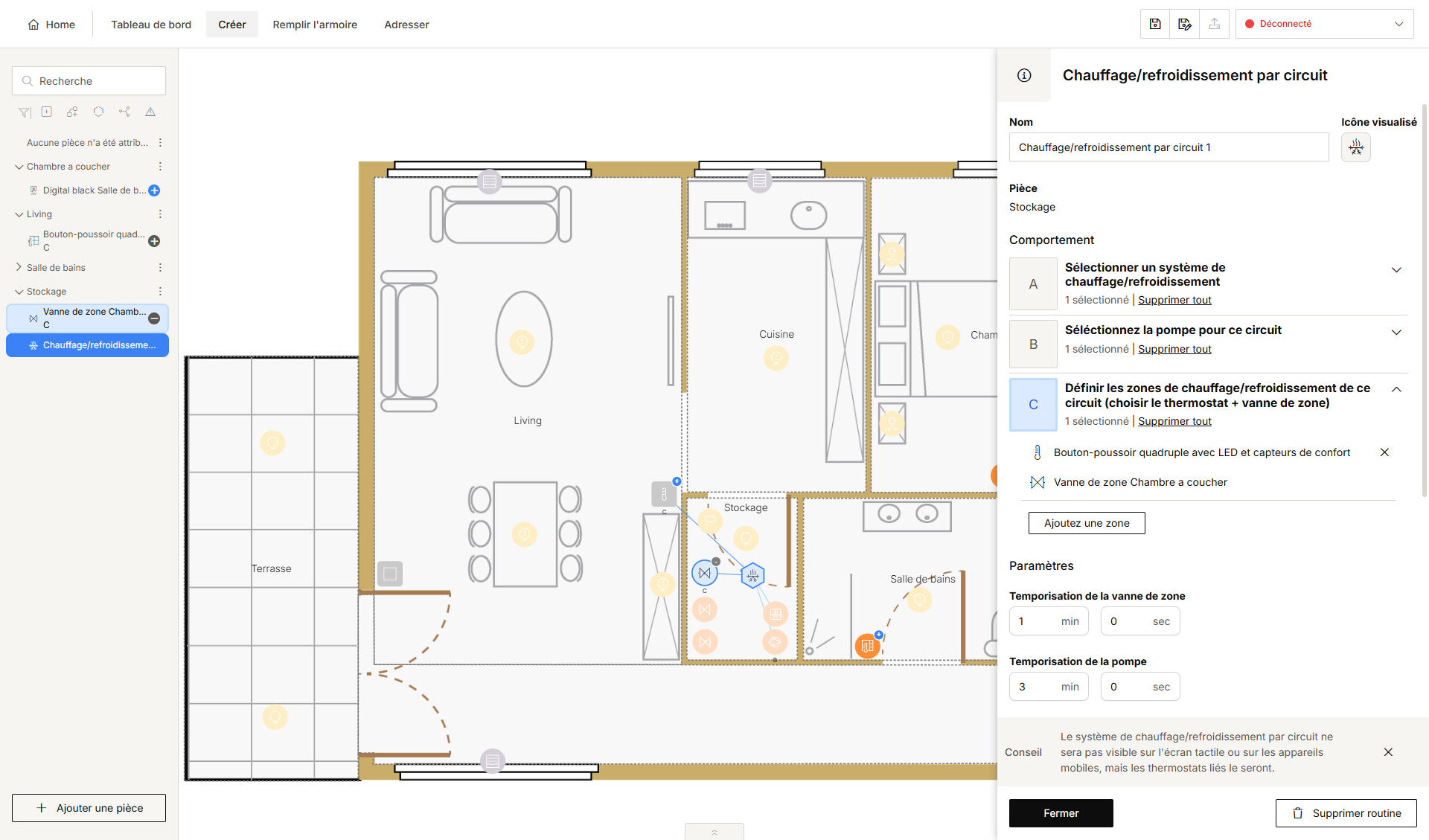The image size is (1429, 840).
Task: Select the connections share-node filter icon
Action: pyautogui.click(x=124, y=112)
